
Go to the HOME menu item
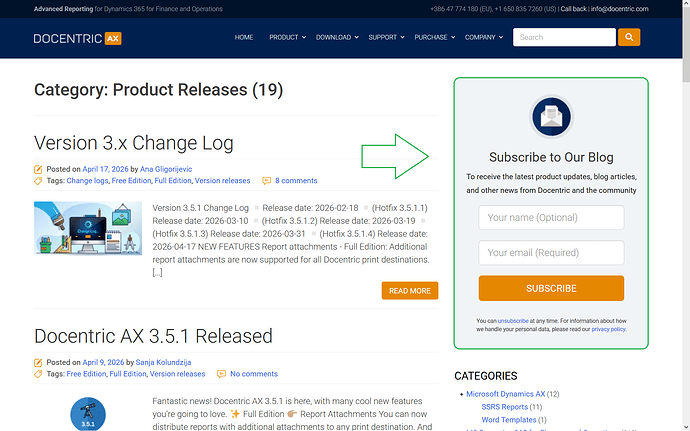point(244,37)
